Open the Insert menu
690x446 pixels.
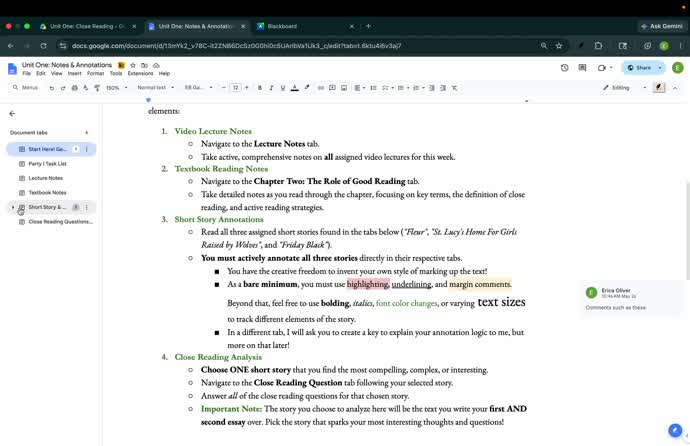coord(74,73)
